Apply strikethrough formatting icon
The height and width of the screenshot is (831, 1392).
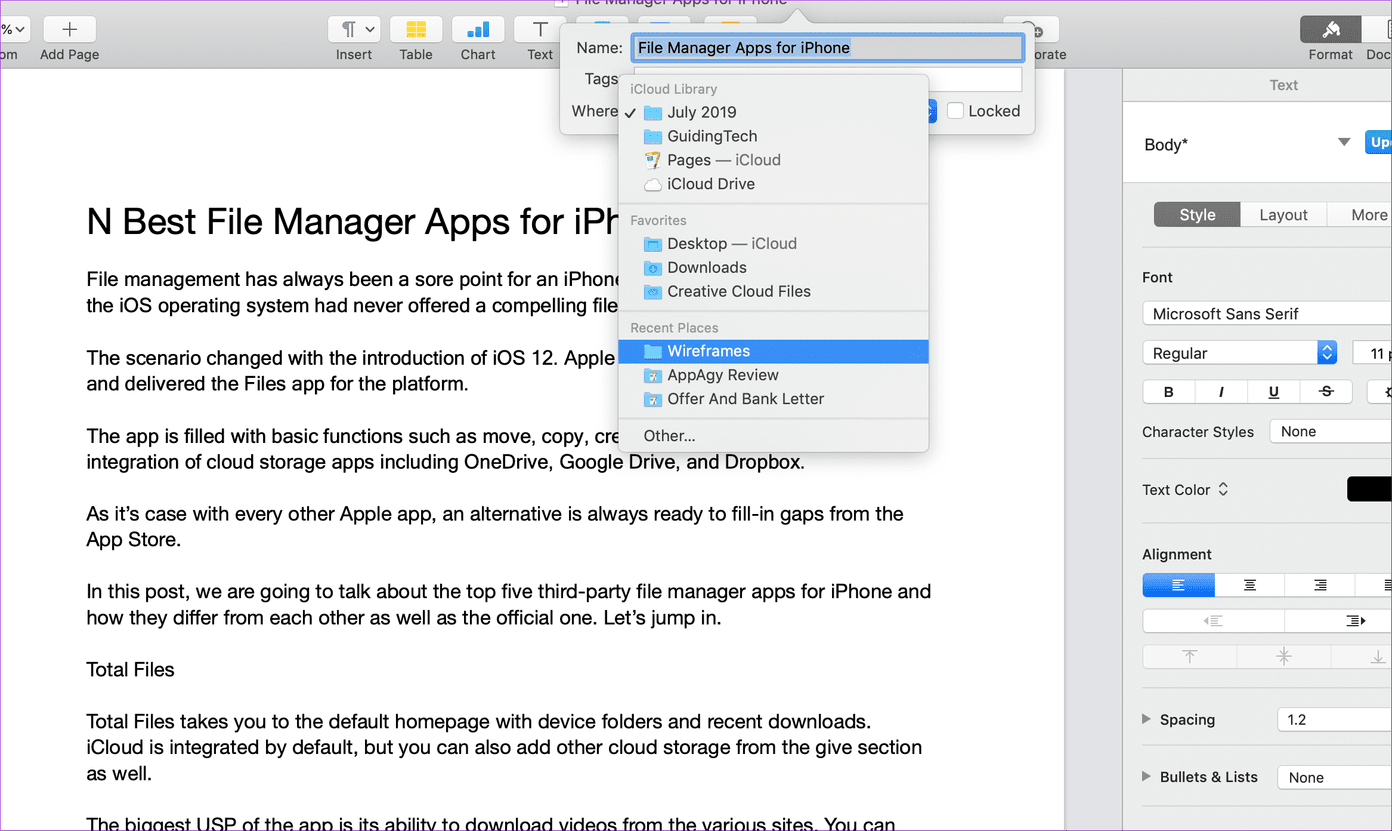click(x=1327, y=392)
